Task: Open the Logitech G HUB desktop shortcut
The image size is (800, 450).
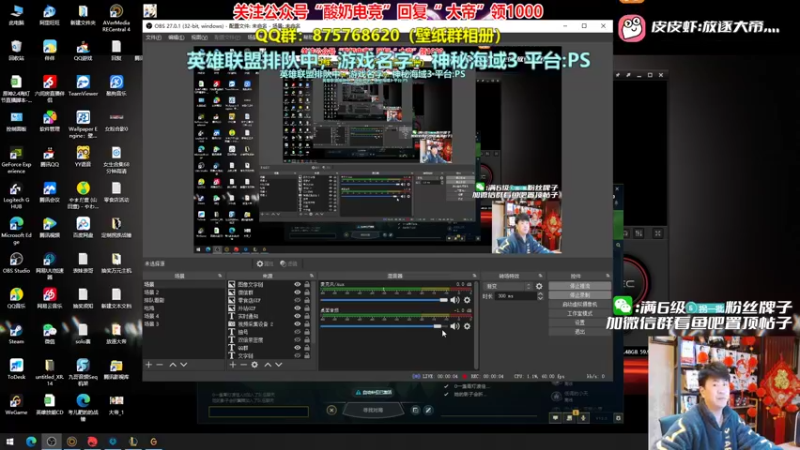Action: point(16,195)
